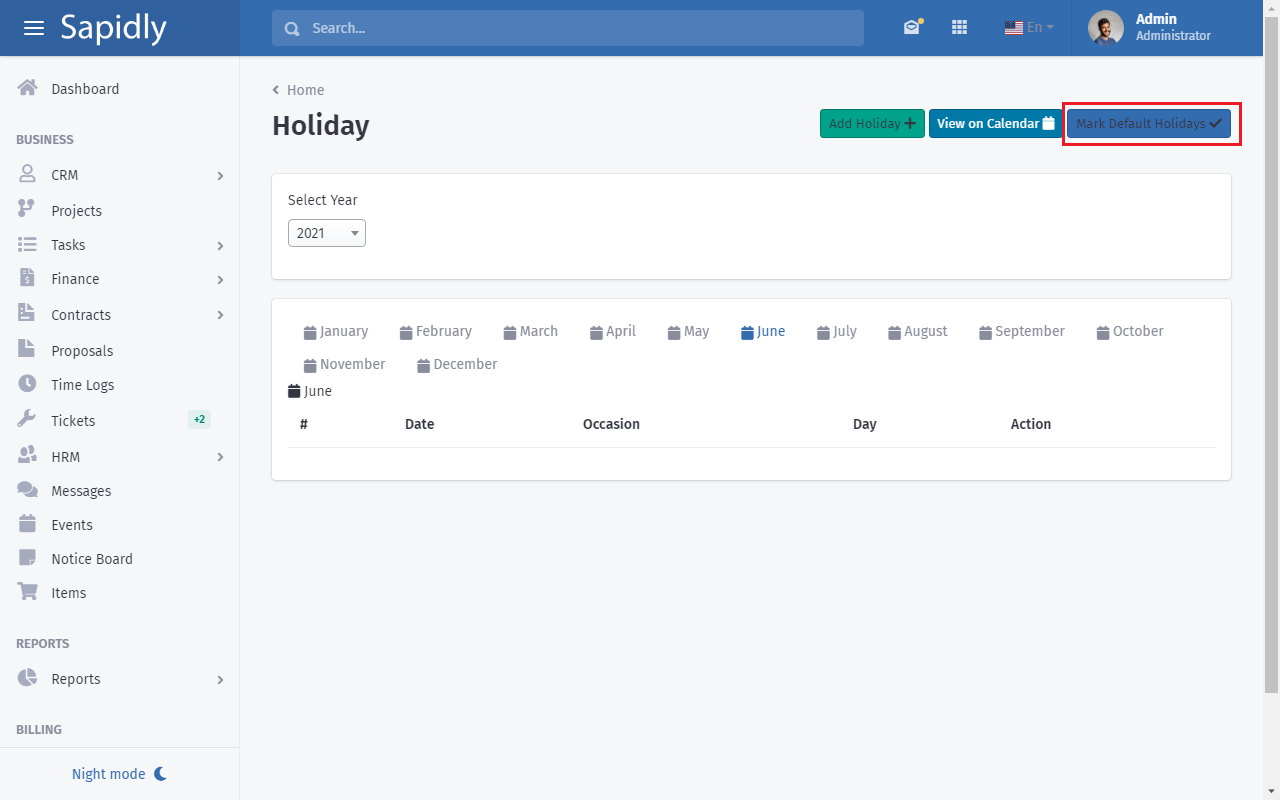Switch to the February tab
This screenshot has height=800, width=1280.
pyautogui.click(x=436, y=331)
